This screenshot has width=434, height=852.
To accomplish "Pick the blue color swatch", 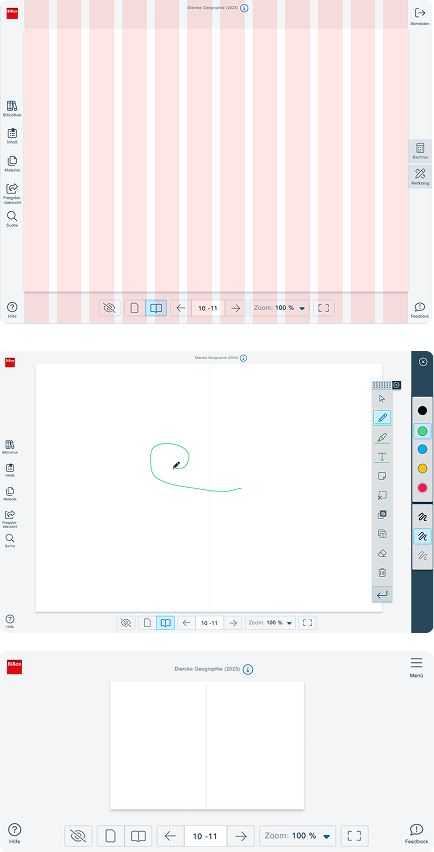I will tap(422, 449).
